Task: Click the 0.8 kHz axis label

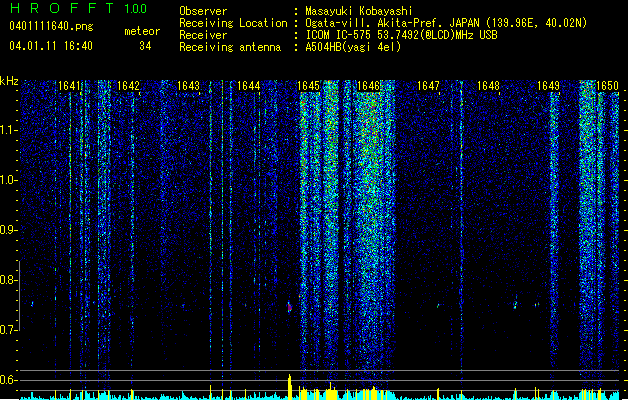Action: click(8, 280)
